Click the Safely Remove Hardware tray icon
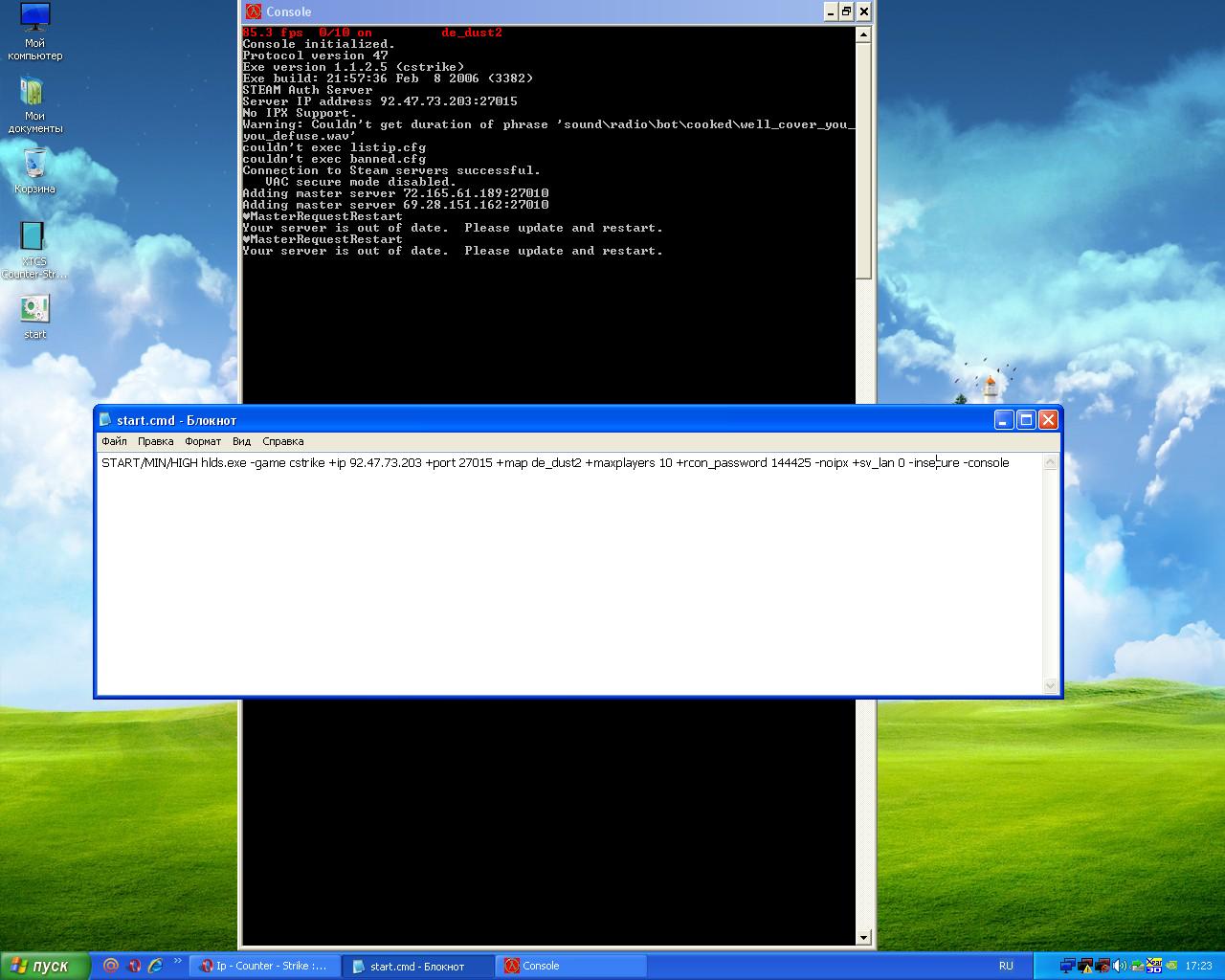This screenshot has height=980, width=1225. 1137,966
